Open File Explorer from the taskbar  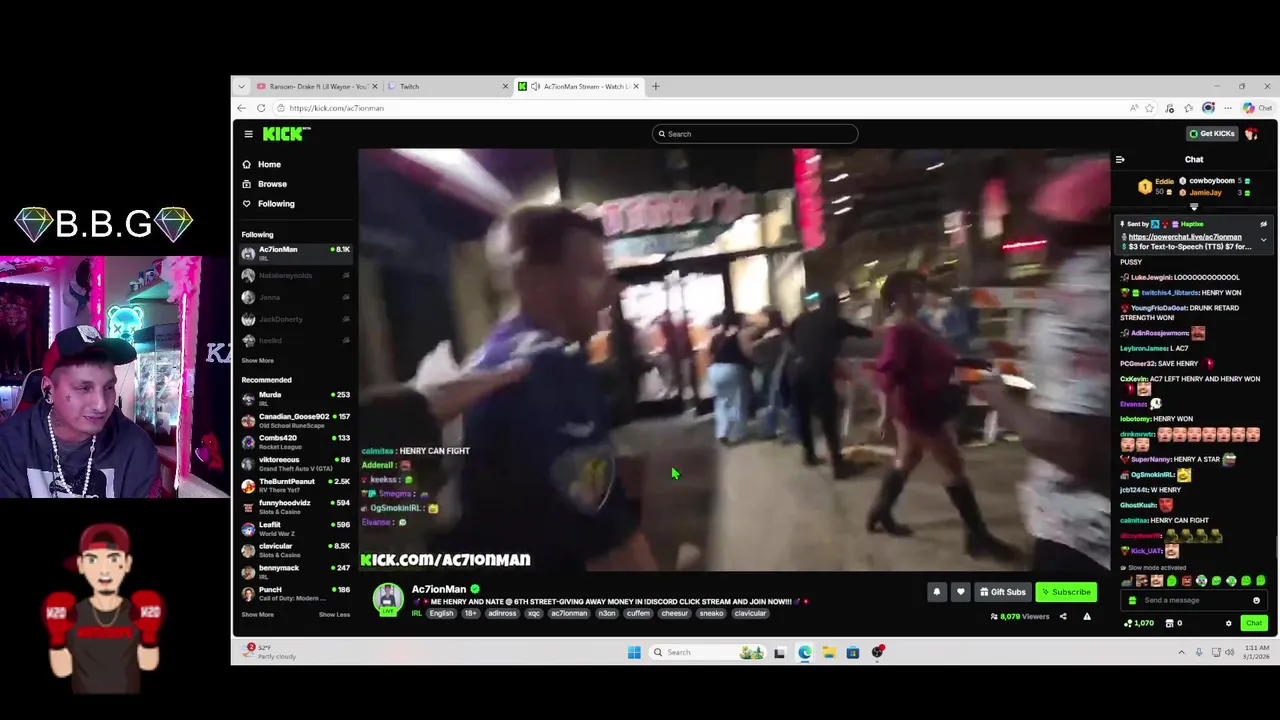tap(829, 652)
